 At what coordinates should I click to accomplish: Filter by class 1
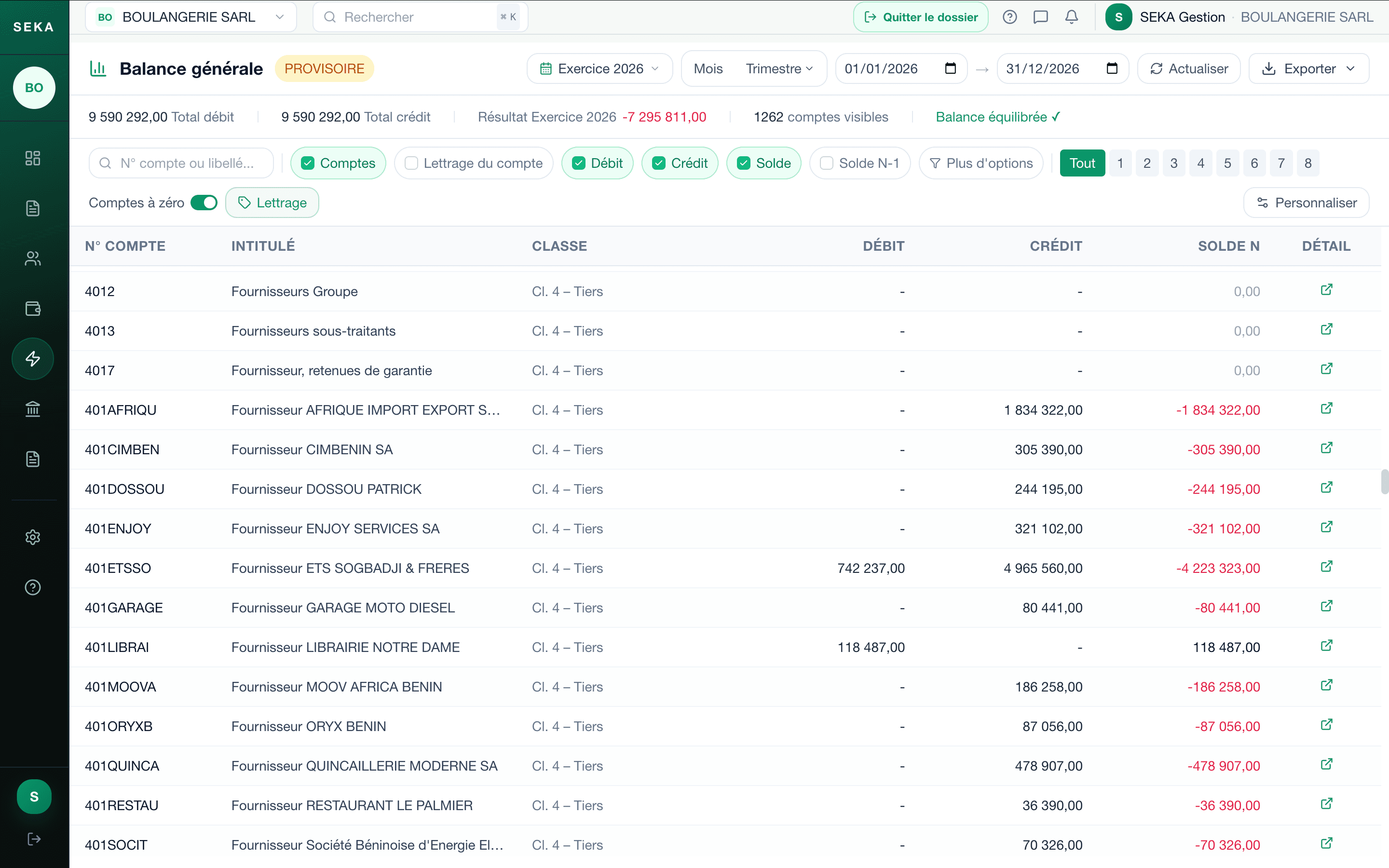click(x=1120, y=163)
